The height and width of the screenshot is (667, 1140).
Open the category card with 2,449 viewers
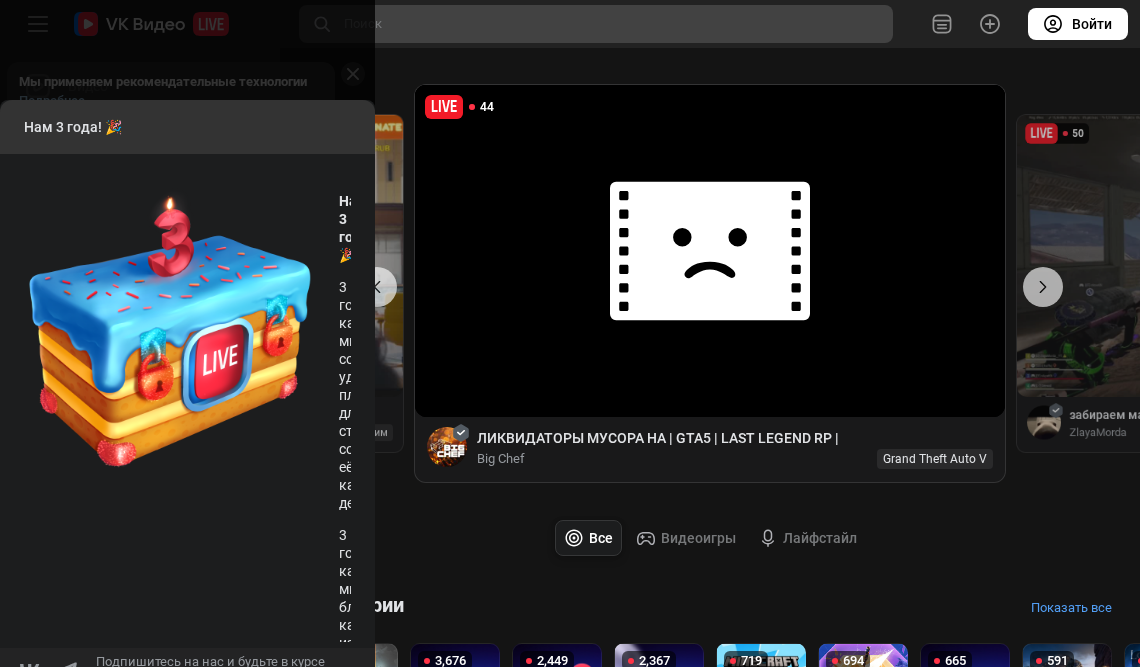(x=557, y=655)
